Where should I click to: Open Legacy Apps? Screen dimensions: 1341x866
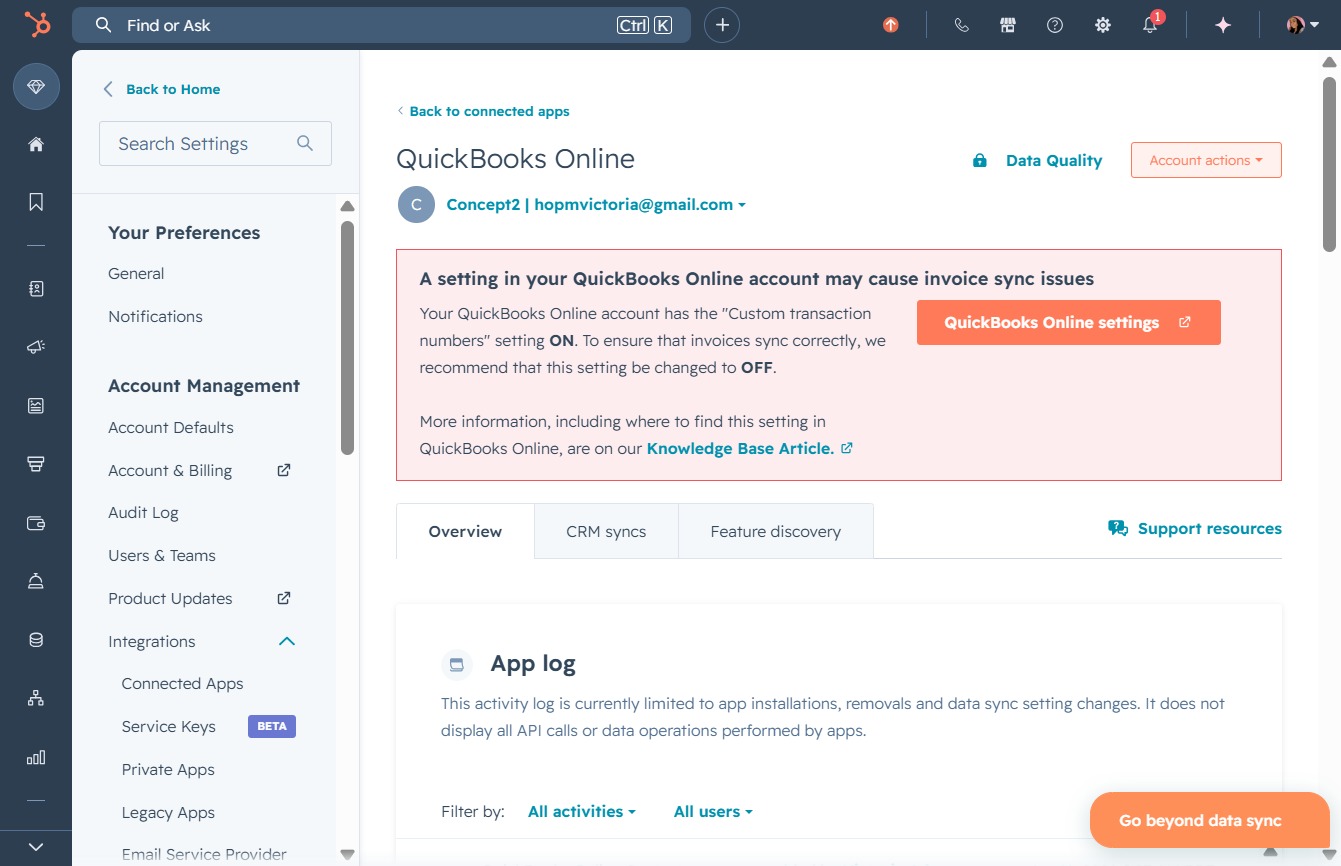[168, 813]
